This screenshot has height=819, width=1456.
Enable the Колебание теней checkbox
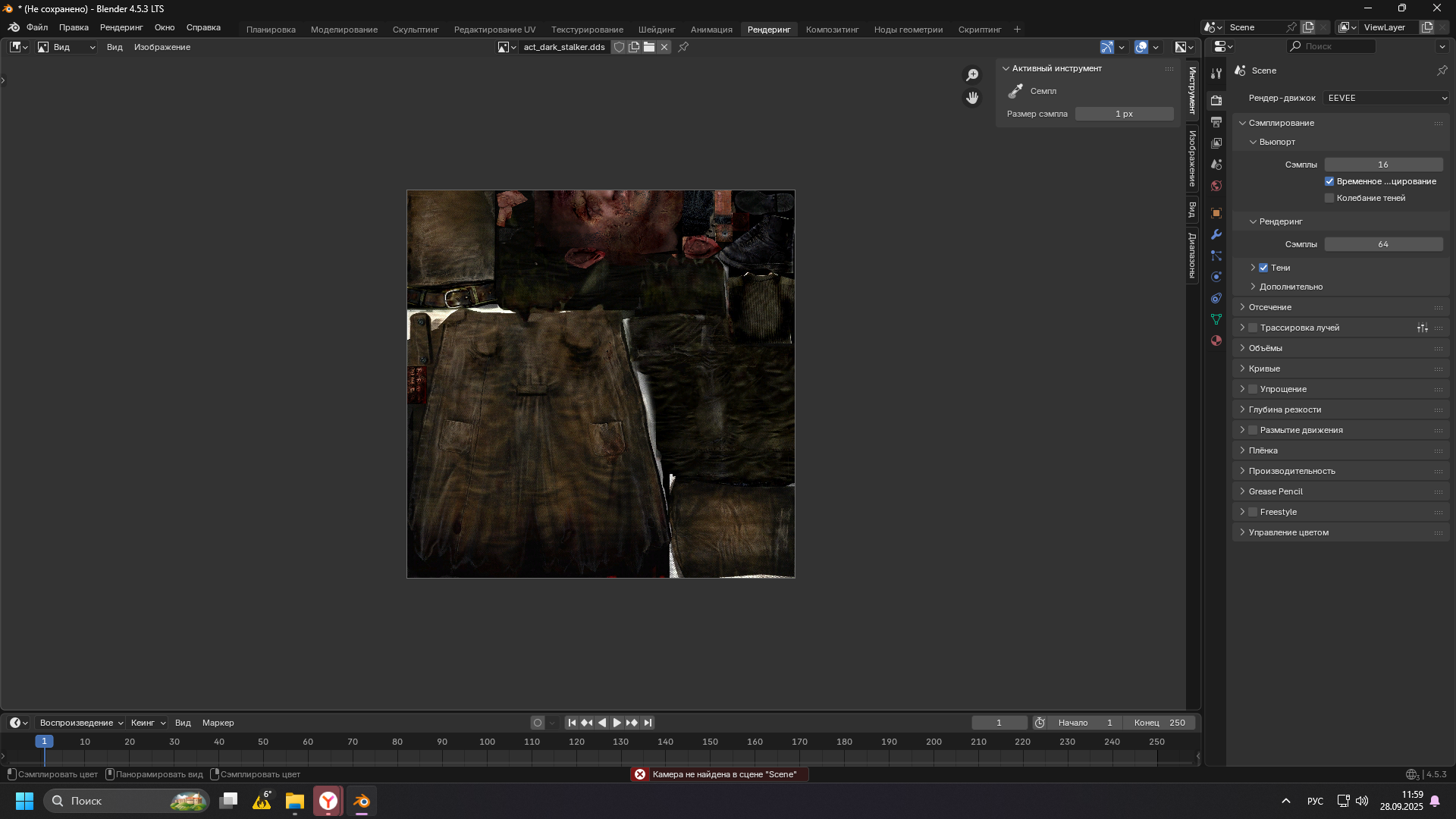coord(1329,198)
